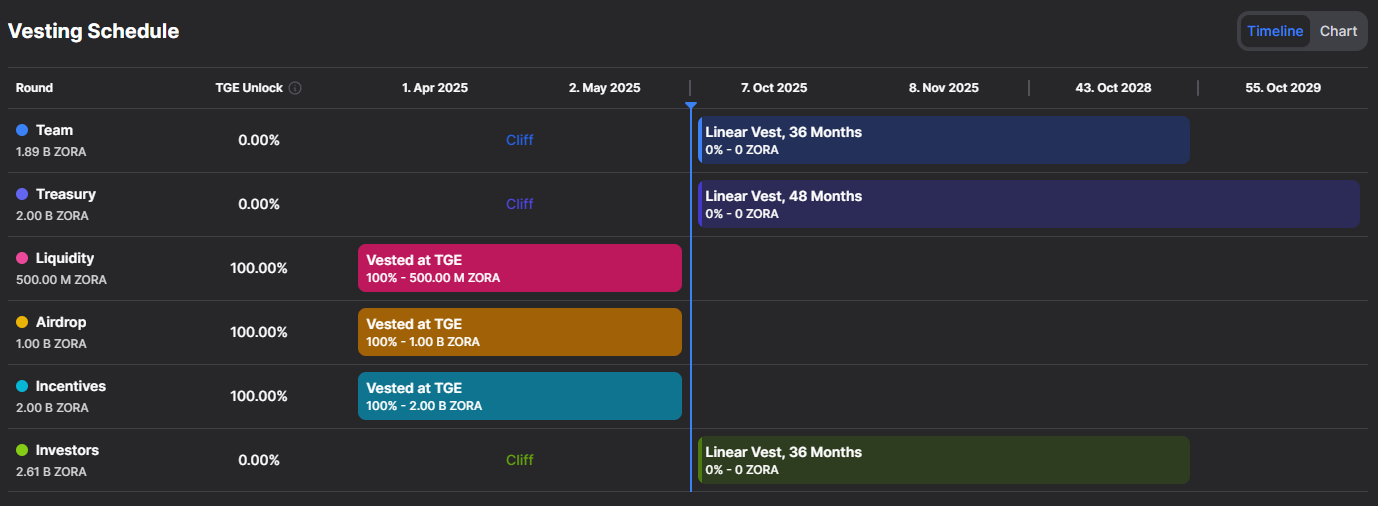Click the Investors row Cliff label
This screenshot has width=1378, height=506.
click(x=519, y=460)
